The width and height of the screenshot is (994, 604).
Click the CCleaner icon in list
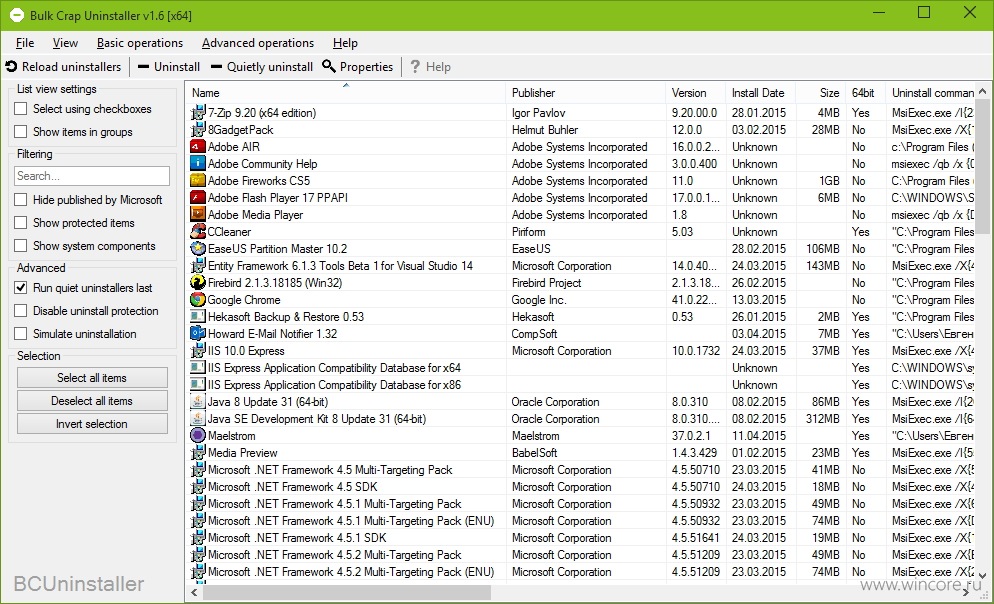[x=198, y=232]
